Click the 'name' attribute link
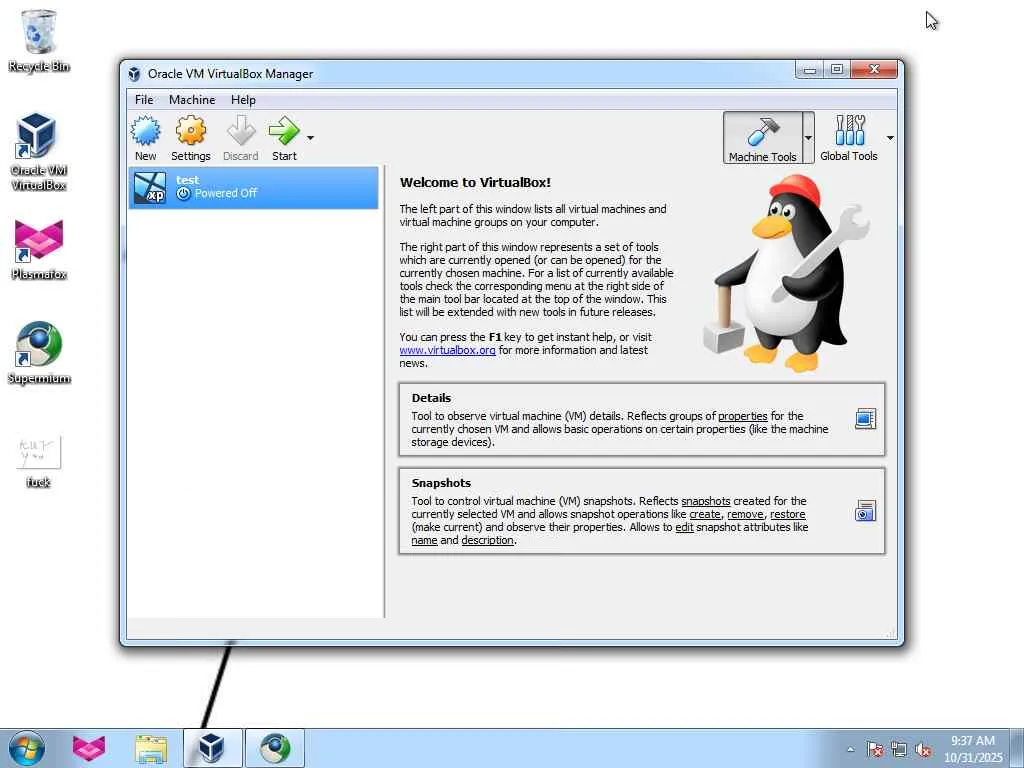 (x=424, y=540)
